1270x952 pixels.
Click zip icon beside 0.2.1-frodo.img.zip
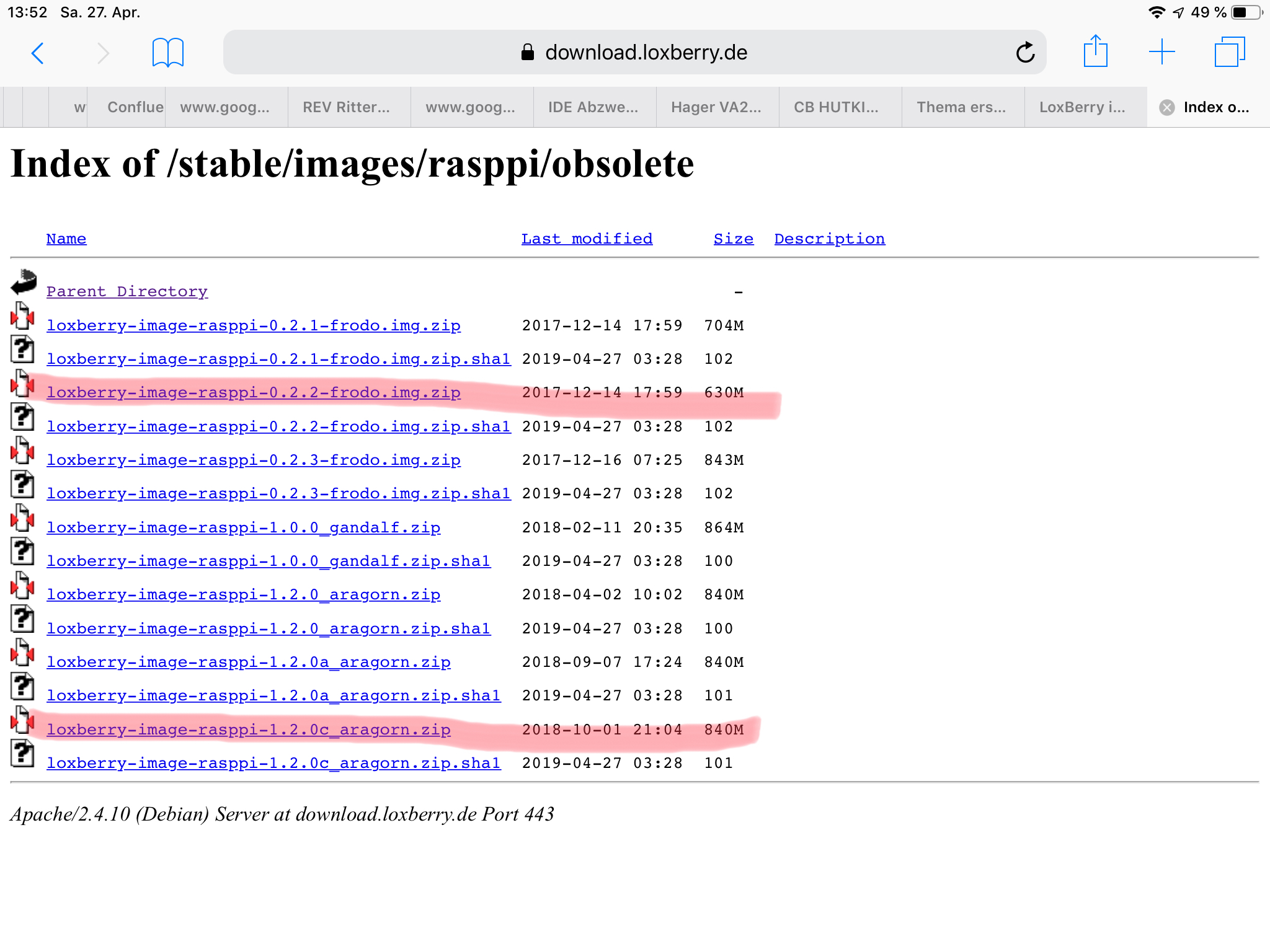22,316
